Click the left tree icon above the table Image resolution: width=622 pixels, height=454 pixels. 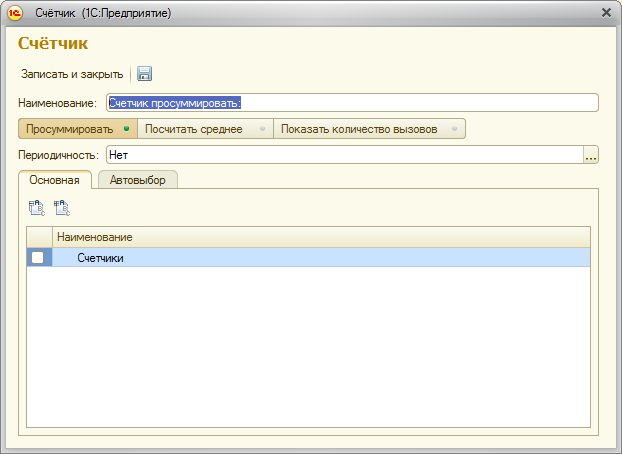36,208
